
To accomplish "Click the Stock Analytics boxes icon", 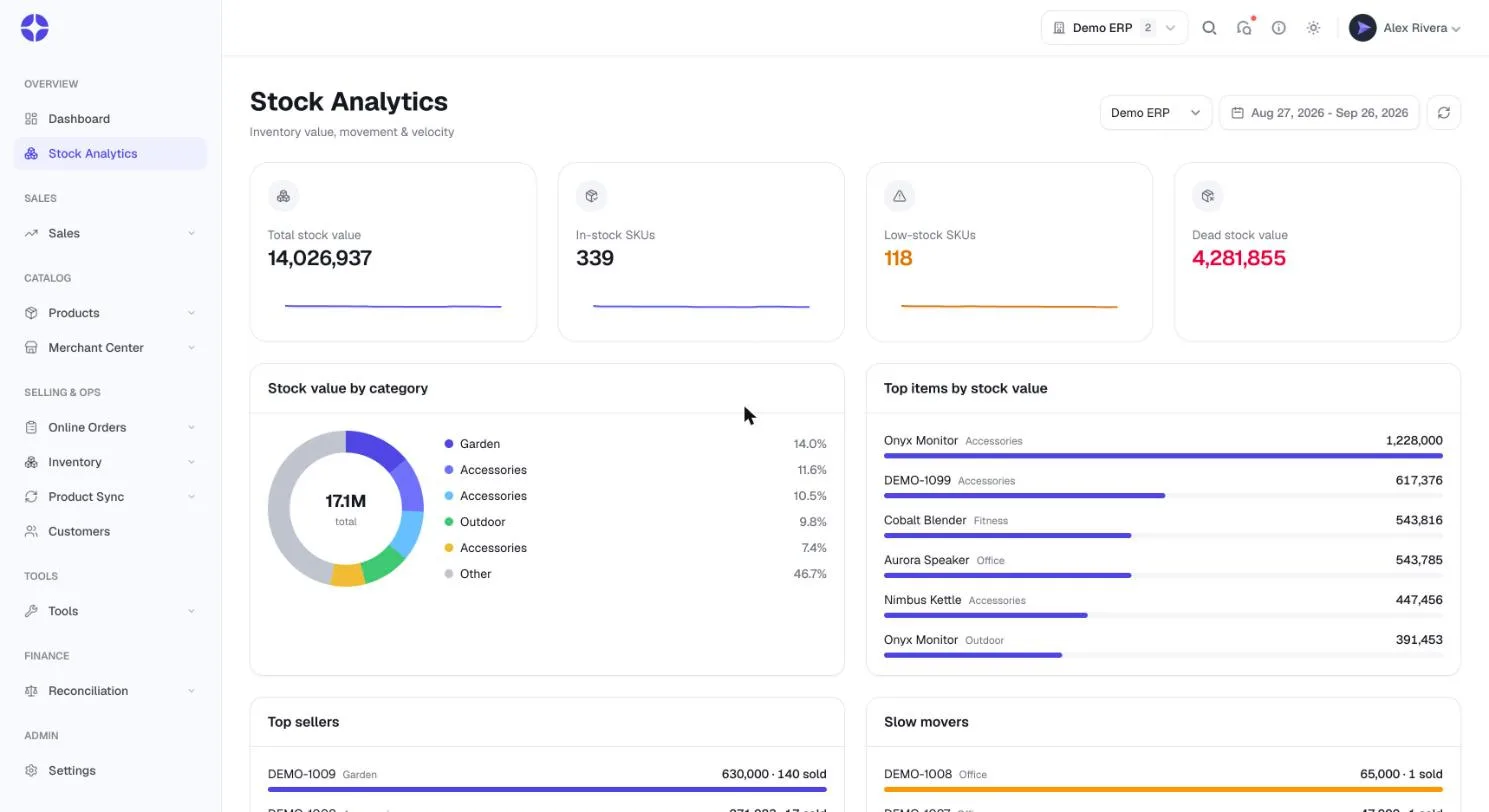I will (31, 154).
